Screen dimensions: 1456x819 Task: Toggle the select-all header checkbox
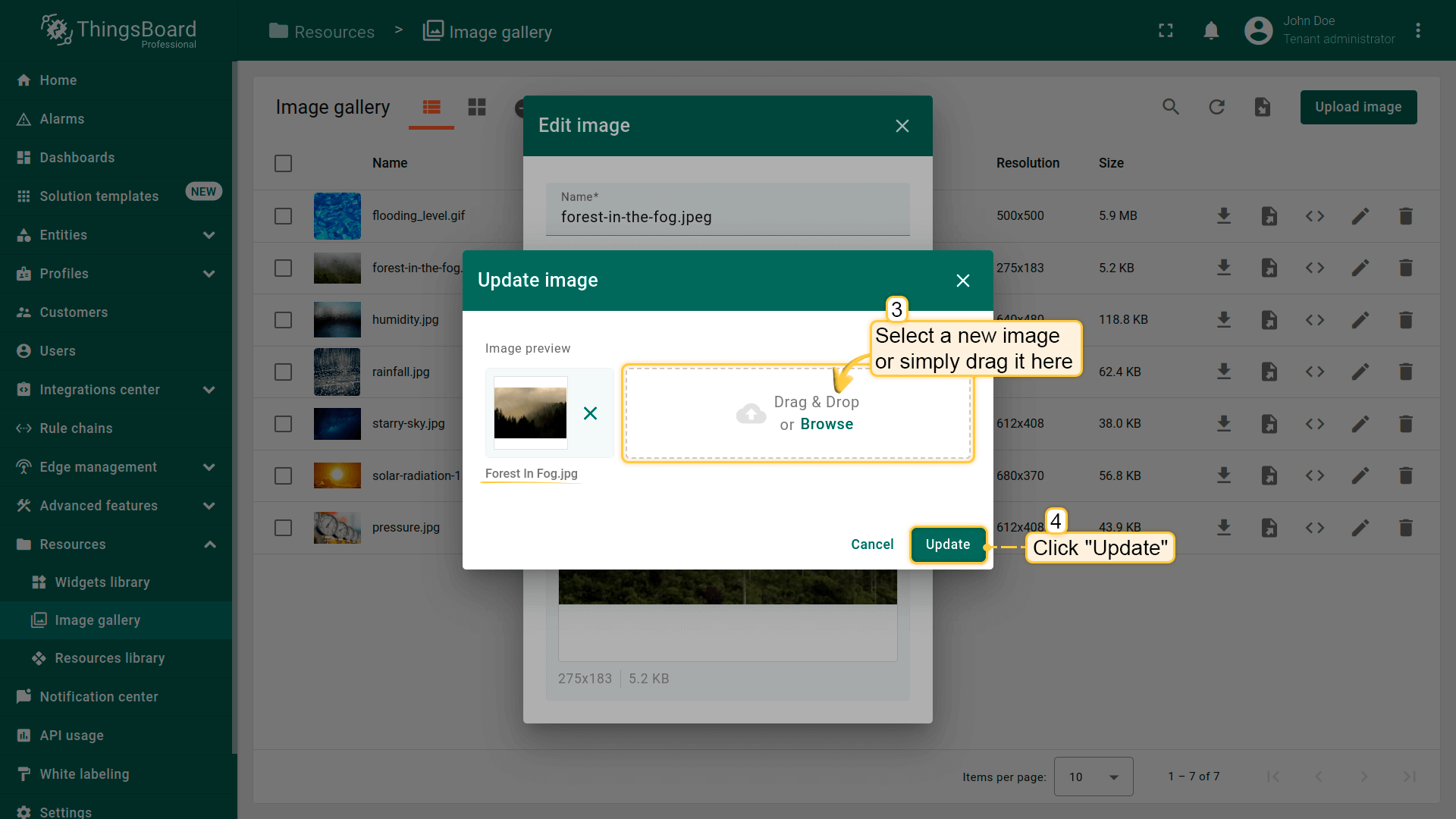coord(283,163)
